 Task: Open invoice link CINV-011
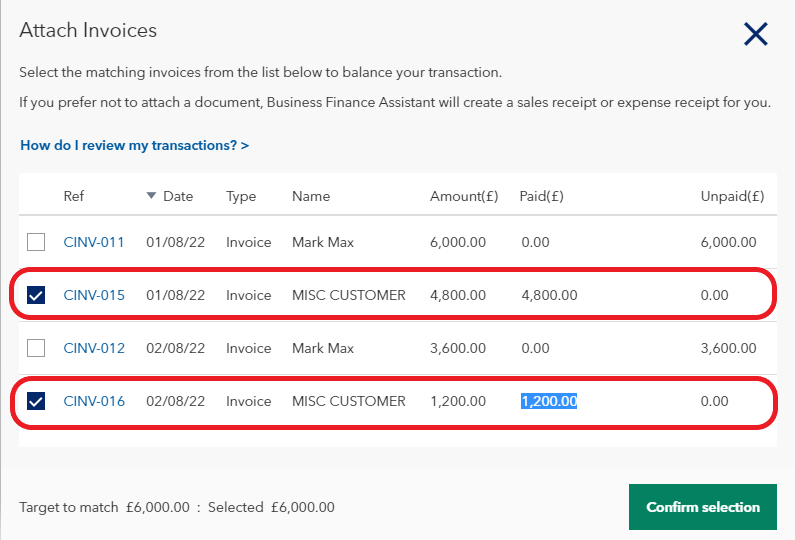point(94,242)
